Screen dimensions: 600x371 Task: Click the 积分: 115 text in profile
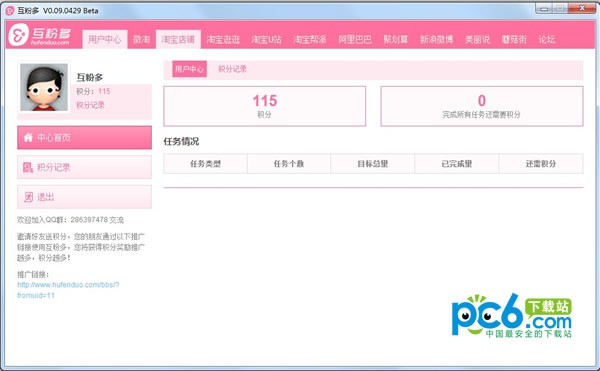pyautogui.click(x=93, y=91)
